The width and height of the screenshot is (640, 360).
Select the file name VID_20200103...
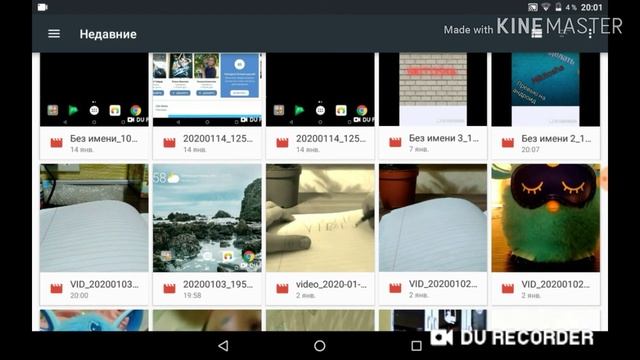pyautogui.click(x=104, y=284)
